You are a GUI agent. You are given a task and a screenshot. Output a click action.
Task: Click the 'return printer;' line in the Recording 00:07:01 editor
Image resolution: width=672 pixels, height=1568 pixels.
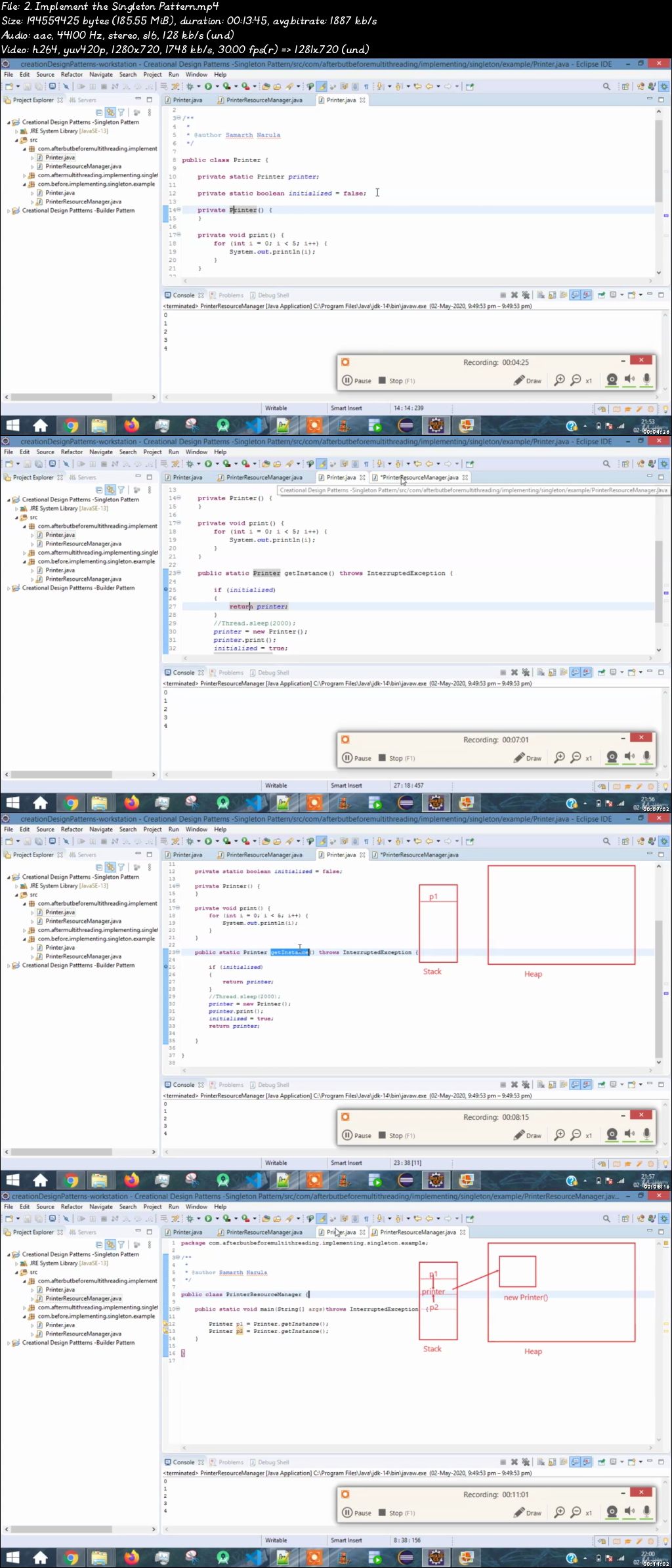click(259, 606)
